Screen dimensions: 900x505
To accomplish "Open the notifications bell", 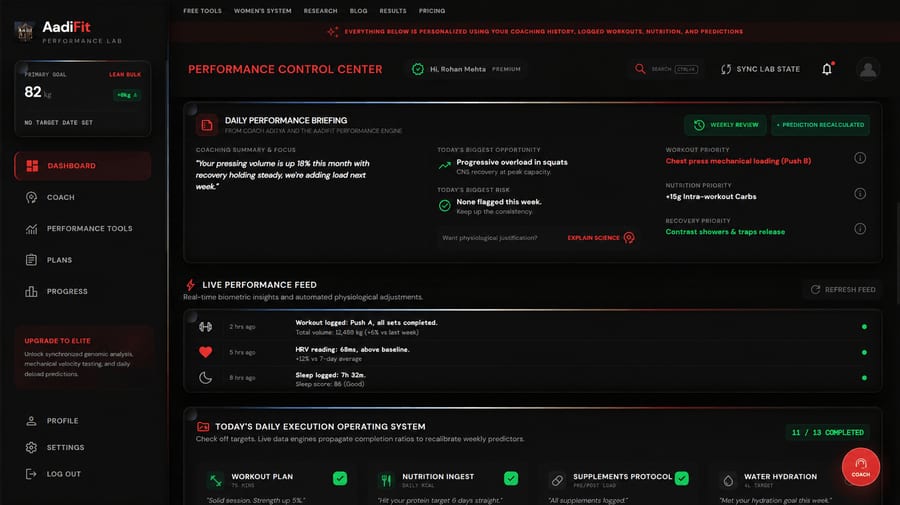I will pos(827,69).
